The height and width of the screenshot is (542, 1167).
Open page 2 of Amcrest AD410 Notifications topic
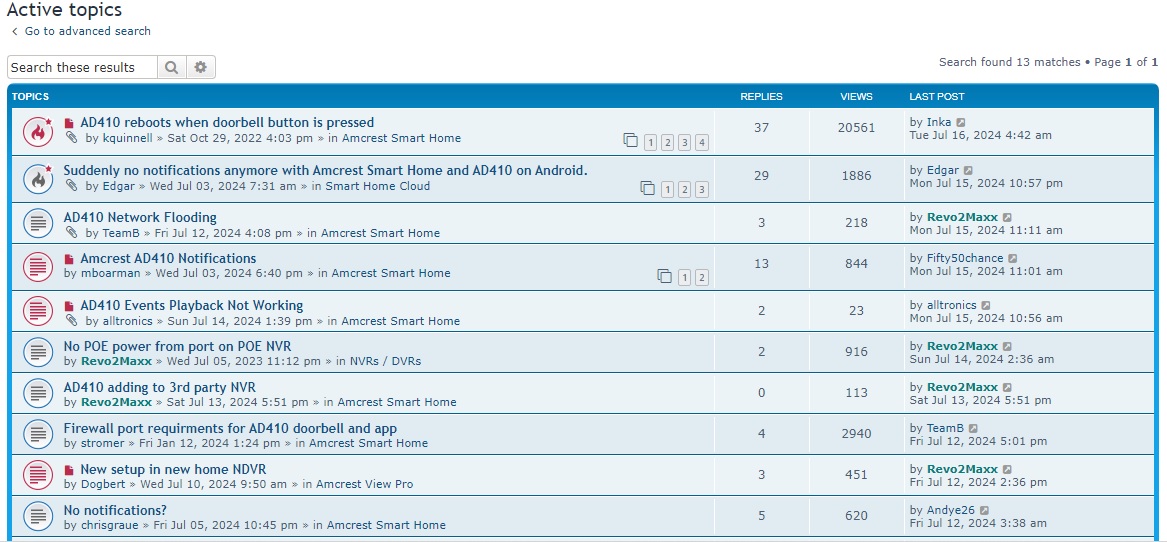(701, 278)
